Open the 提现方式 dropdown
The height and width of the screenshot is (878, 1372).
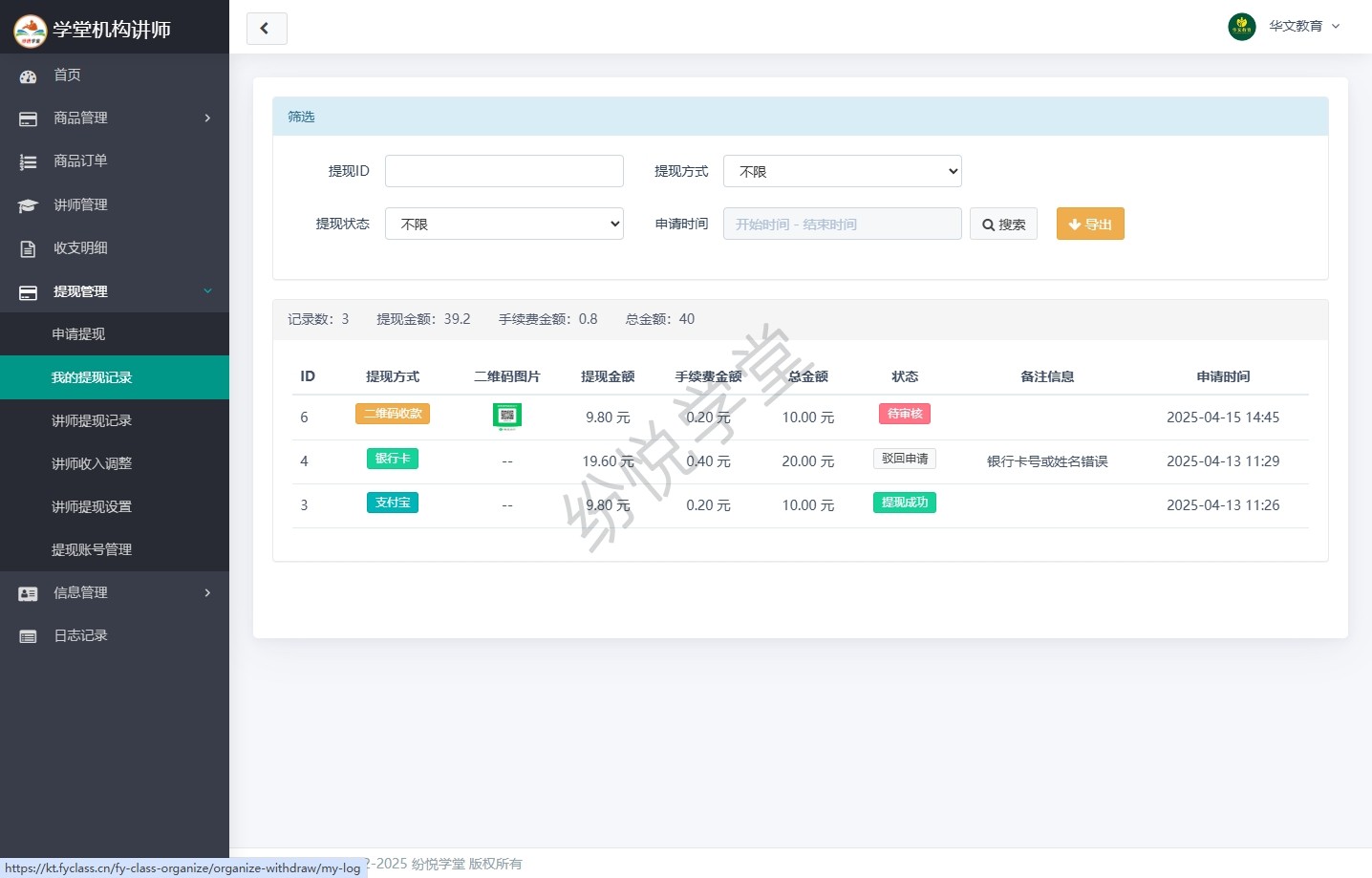(x=842, y=172)
